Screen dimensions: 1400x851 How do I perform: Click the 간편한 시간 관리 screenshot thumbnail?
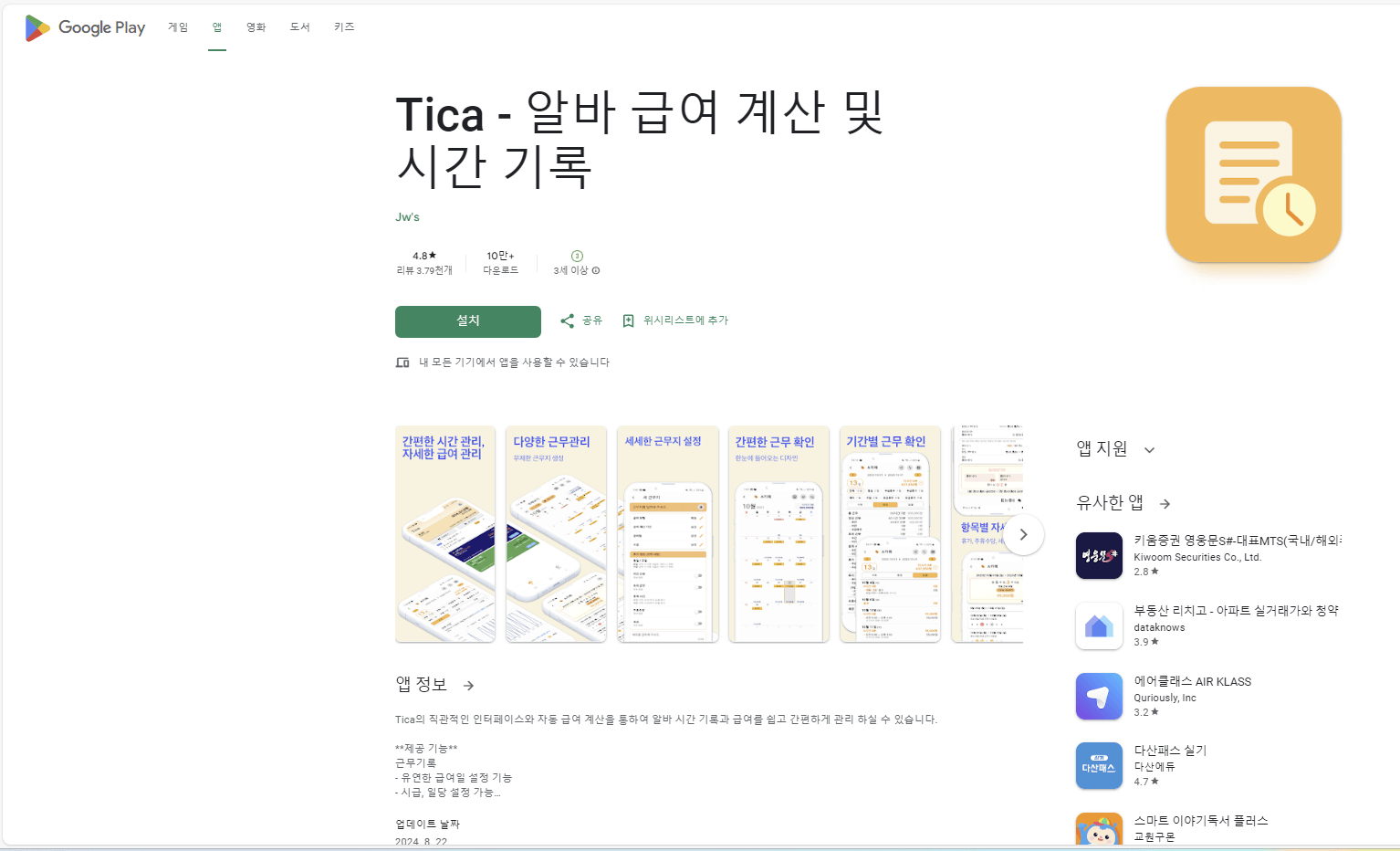[444, 534]
